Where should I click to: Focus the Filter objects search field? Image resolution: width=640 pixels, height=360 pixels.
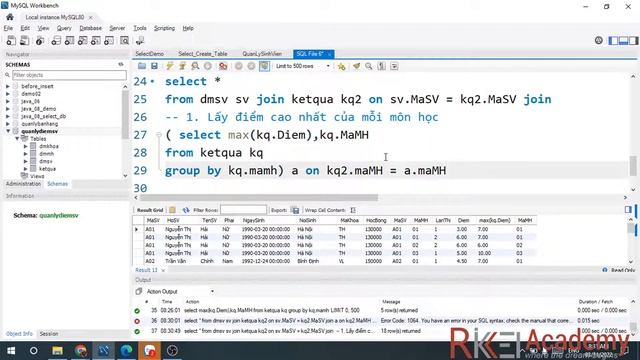(x=69, y=75)
